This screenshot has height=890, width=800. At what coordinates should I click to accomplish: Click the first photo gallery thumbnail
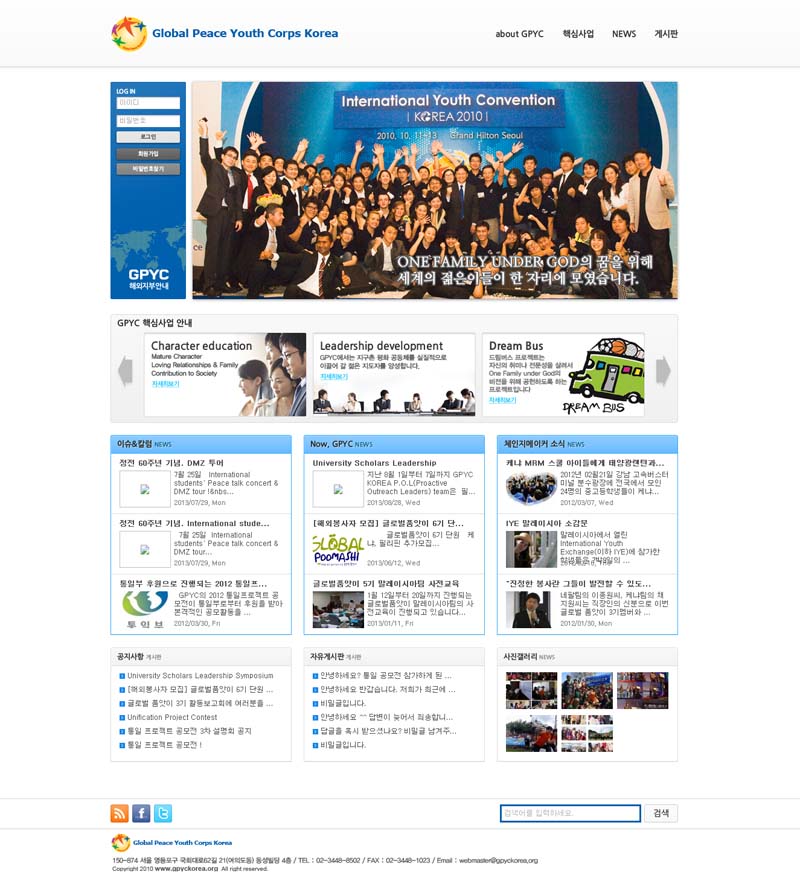pyautogui.click(x=531, y=690)
